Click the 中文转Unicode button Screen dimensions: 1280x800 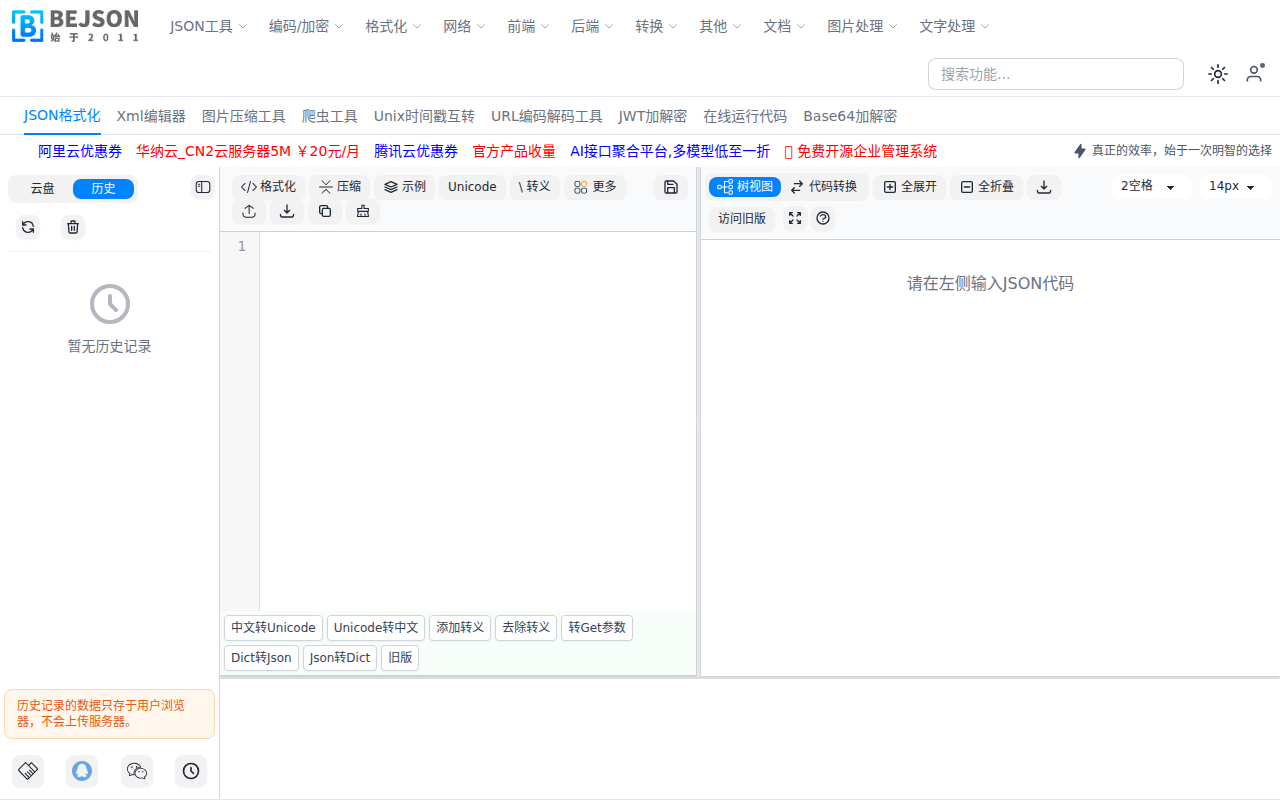point(272,627)
